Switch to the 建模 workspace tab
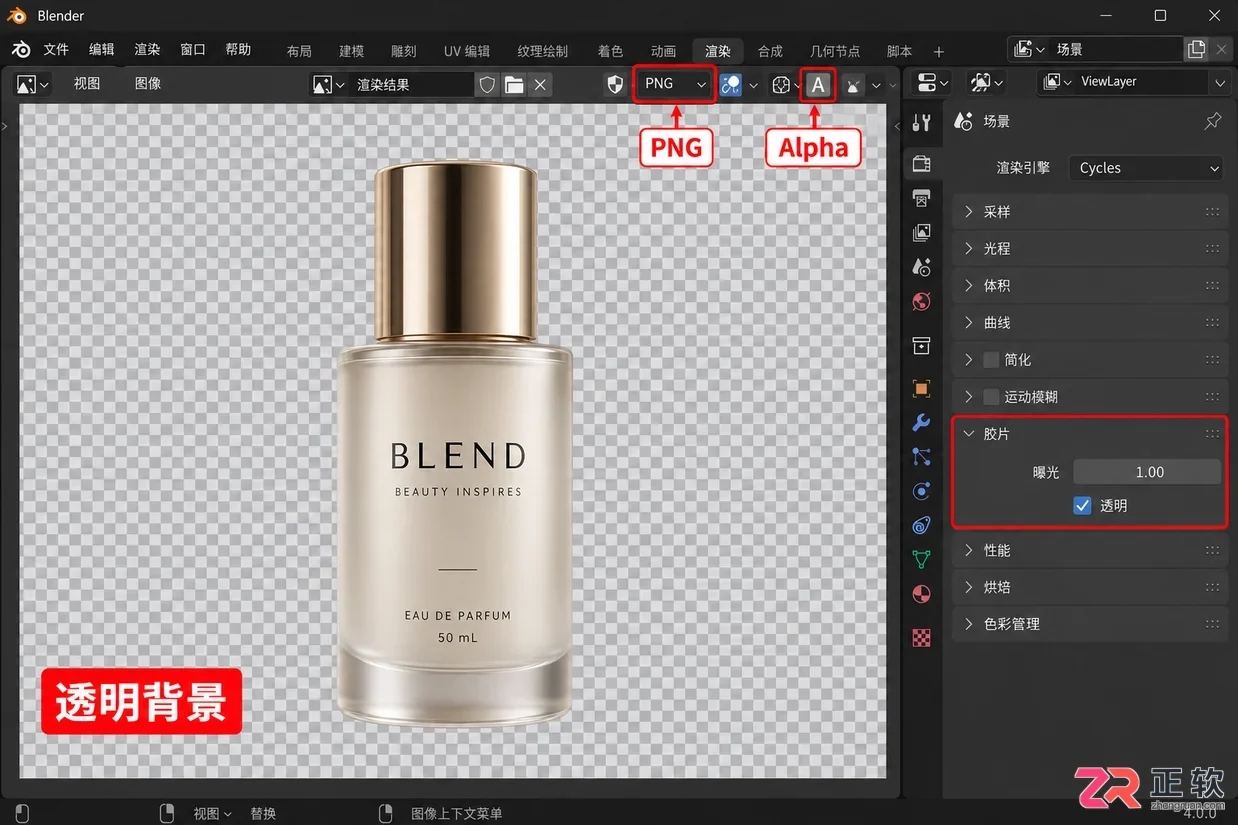This screenshot has height=825, width=1238. [x=351, y=51]
